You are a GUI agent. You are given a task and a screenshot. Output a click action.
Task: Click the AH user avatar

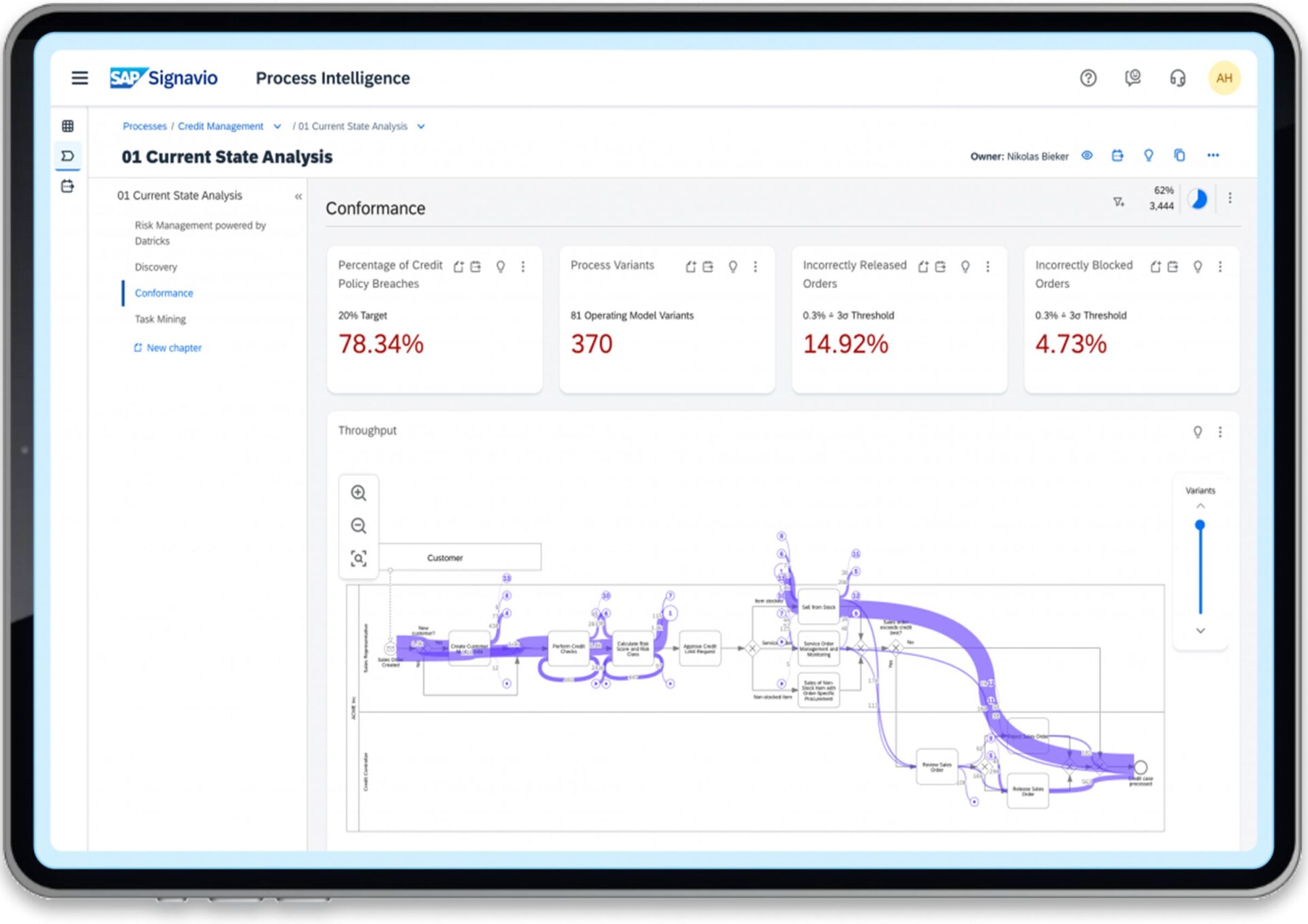click(x=1224, y=78)
